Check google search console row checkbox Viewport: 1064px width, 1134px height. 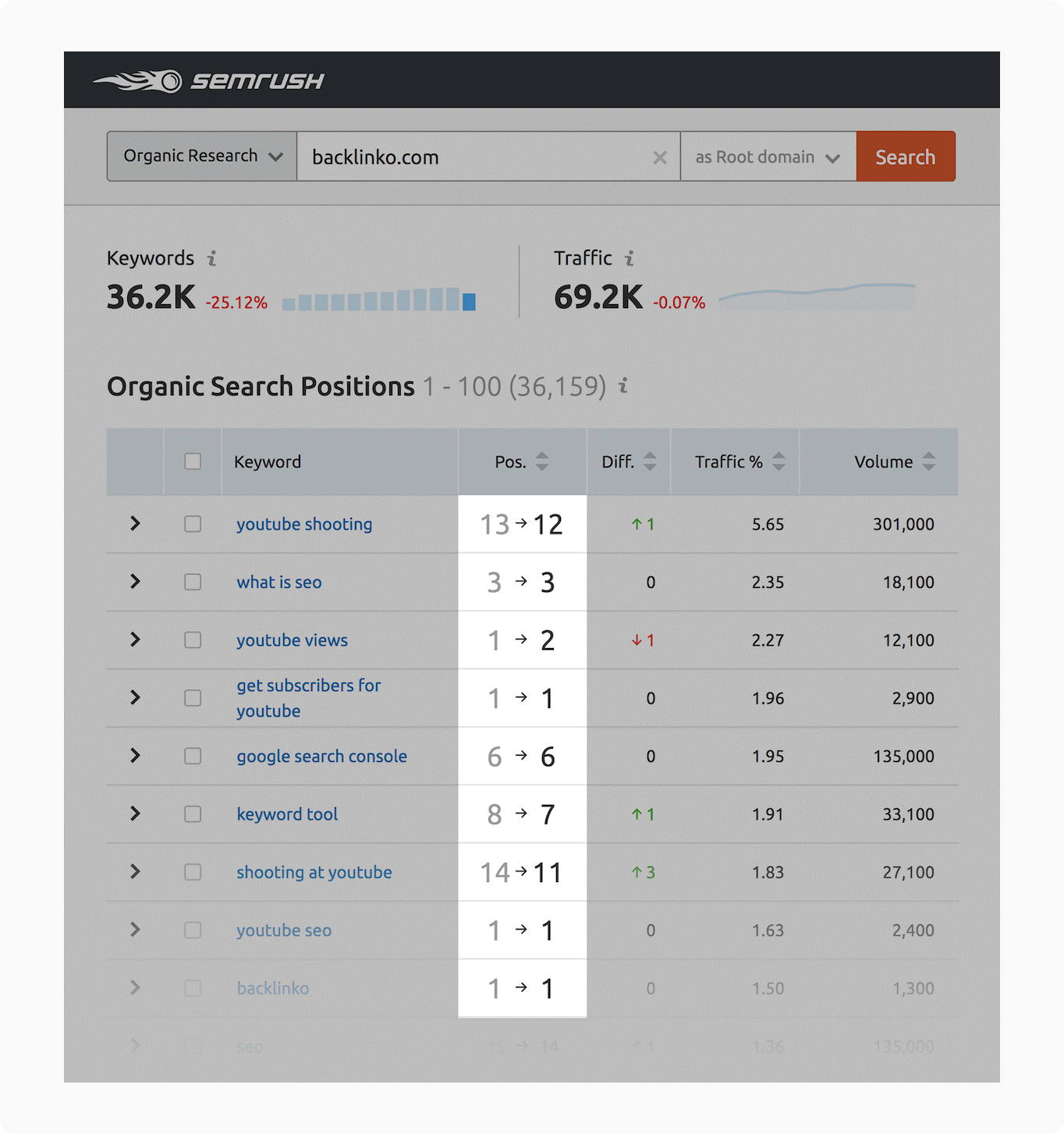193,756
